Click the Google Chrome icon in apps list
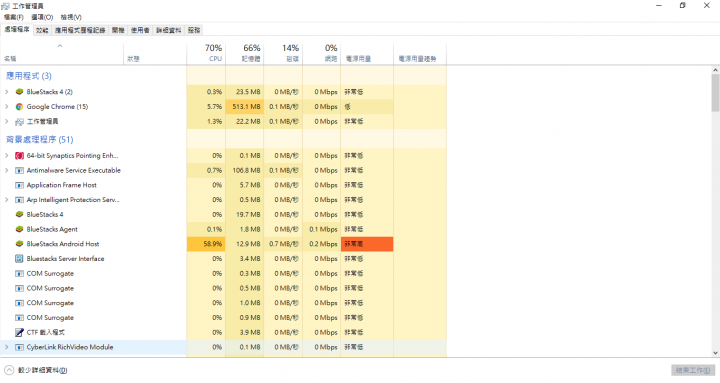The image size is (720, 383). point(19,107)
